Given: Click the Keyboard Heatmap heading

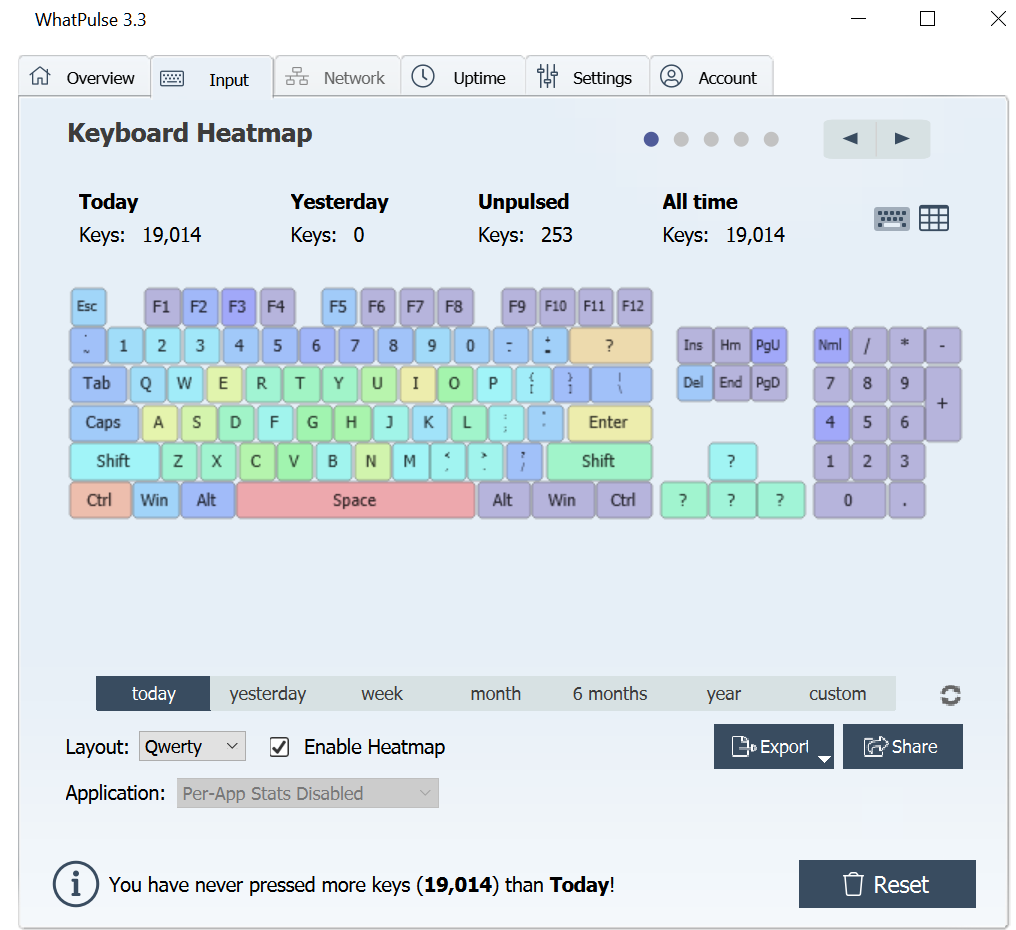Looking at the screenshot, I should point(190,133).
